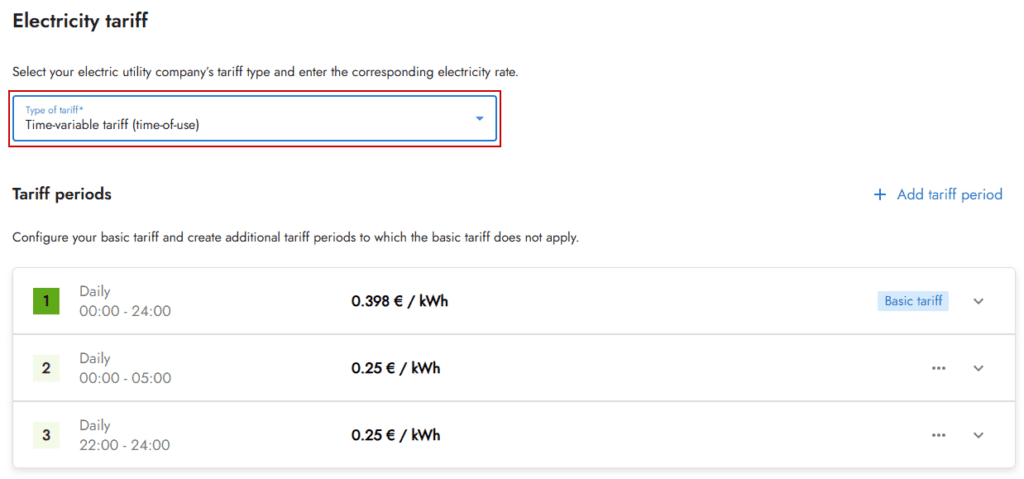Screen dimensions: 1024x479
Task: Select the 00:00 - 05:00 period's rate
Action: click(x=395, y=368)
